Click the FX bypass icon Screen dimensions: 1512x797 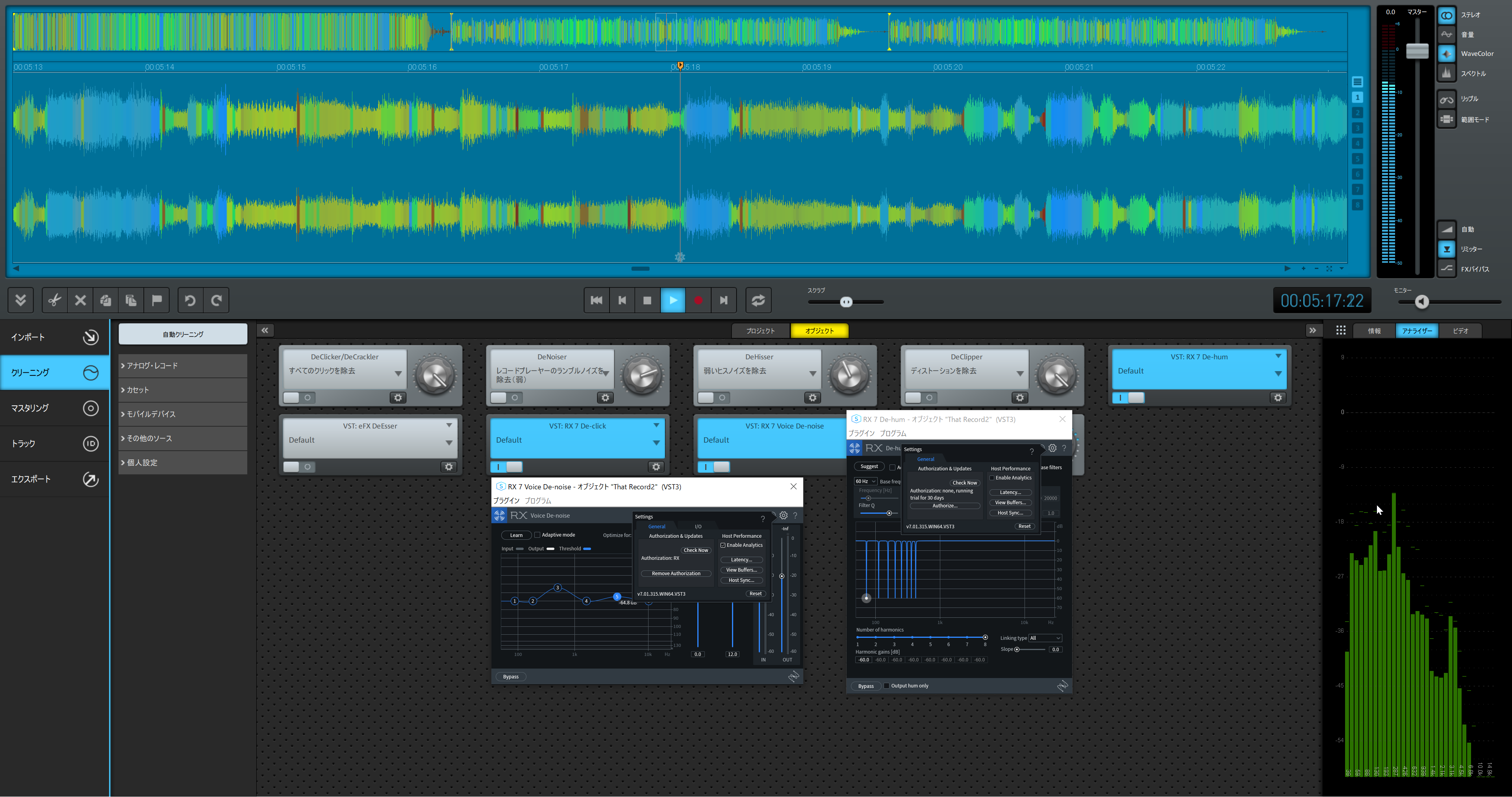(1446, 269)
